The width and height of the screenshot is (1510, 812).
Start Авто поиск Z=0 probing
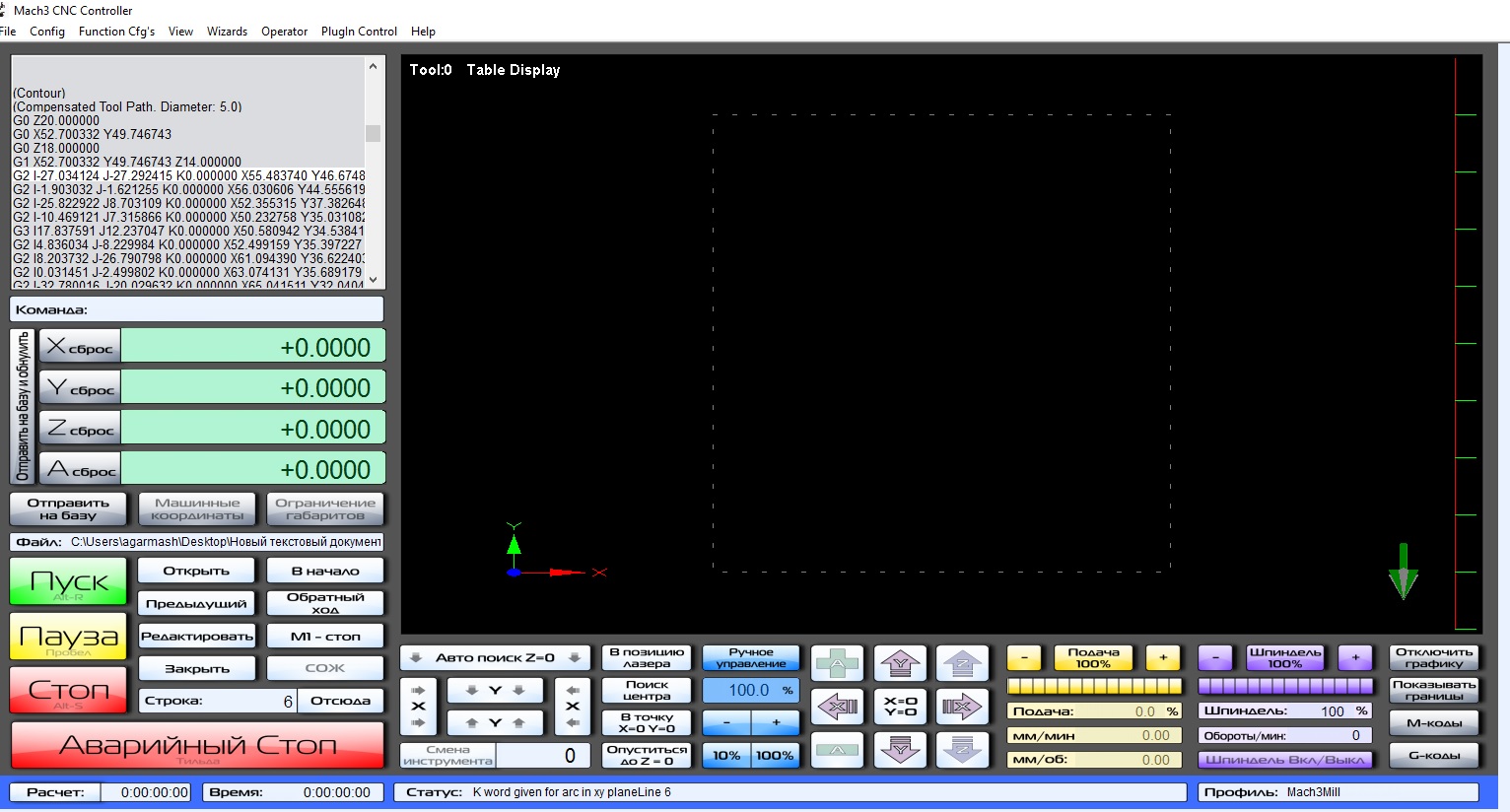[x=495, y=657]
